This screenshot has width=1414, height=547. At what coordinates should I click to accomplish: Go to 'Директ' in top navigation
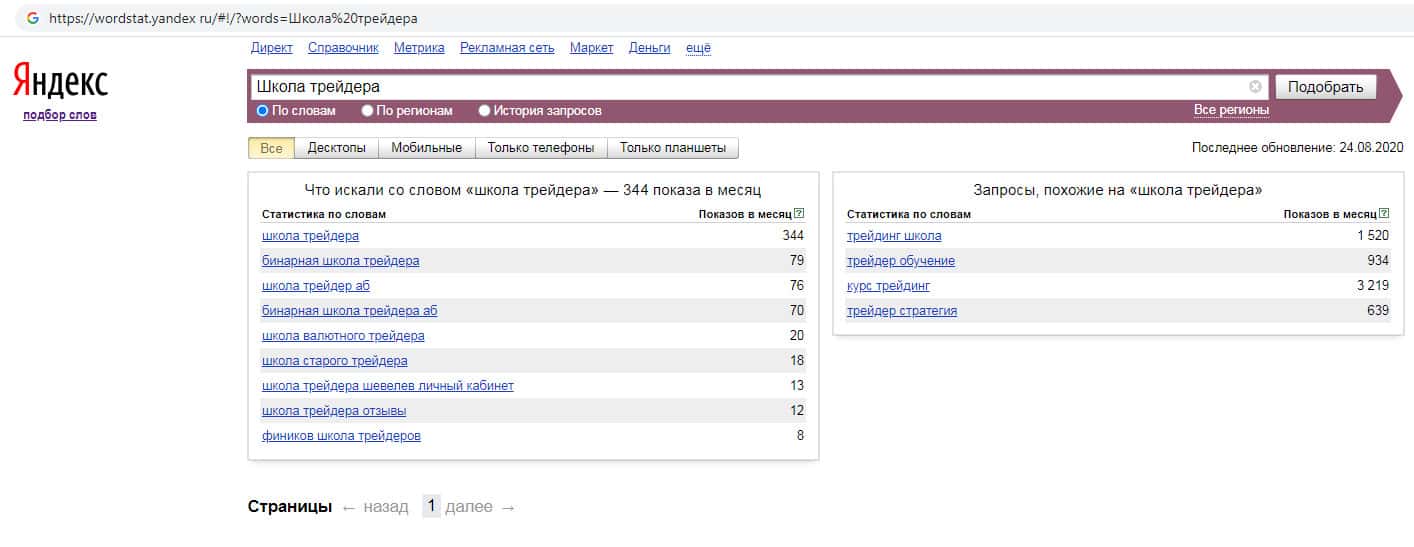tap(271, 48)
